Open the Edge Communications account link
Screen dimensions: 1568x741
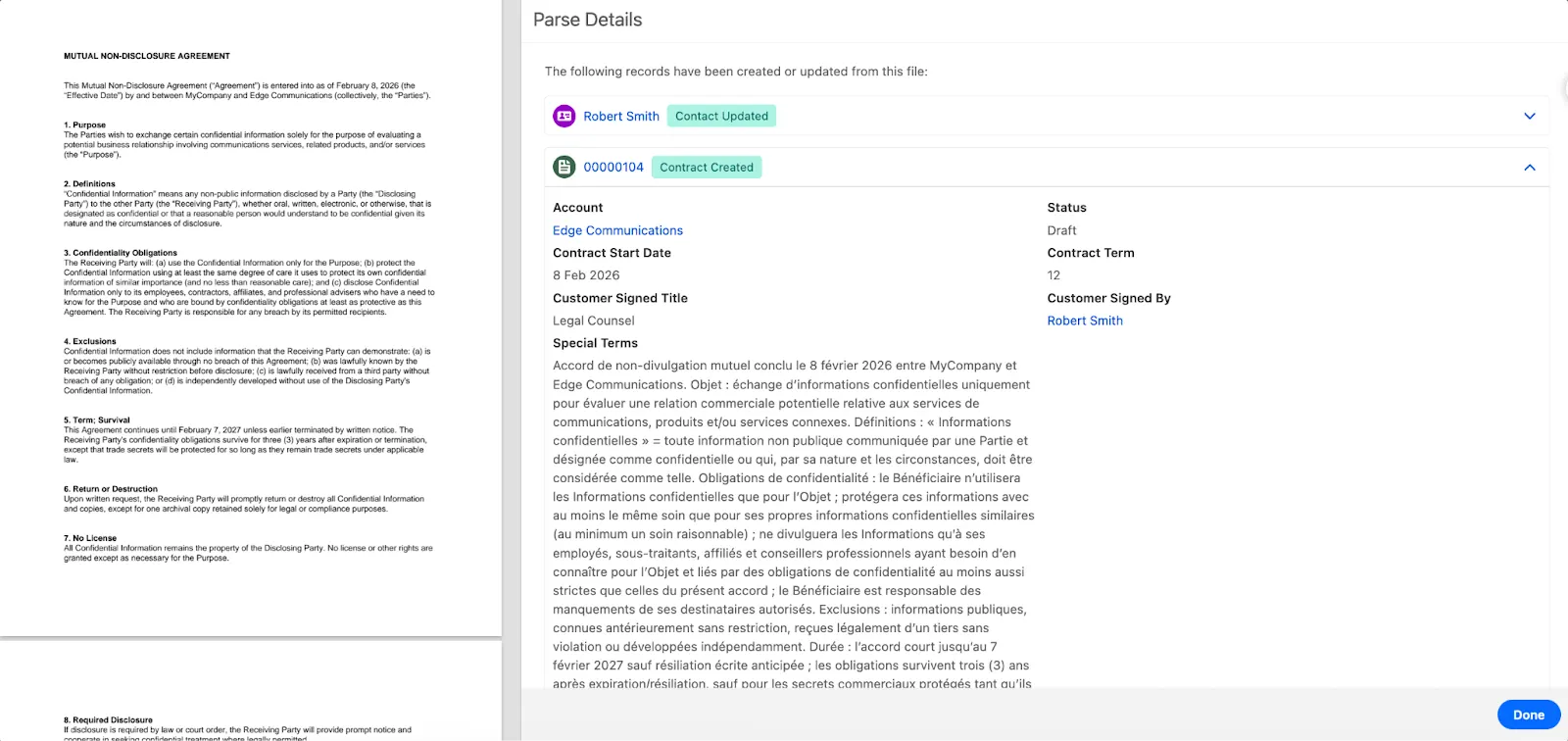click(617, 230)
